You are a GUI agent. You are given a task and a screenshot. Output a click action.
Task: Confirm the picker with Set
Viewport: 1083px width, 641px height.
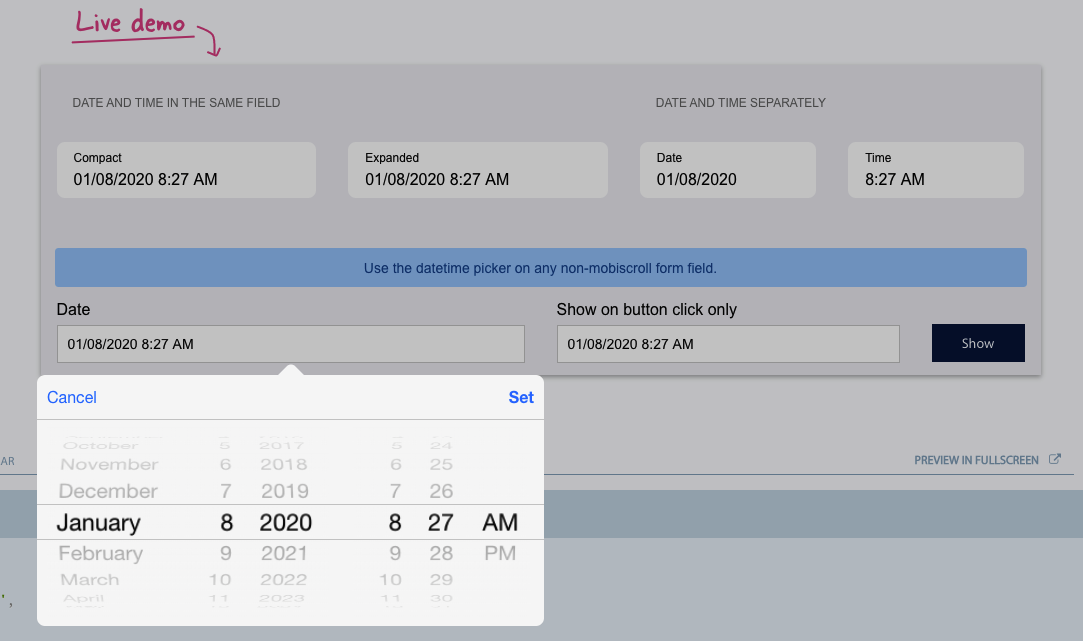coord(521,397)
